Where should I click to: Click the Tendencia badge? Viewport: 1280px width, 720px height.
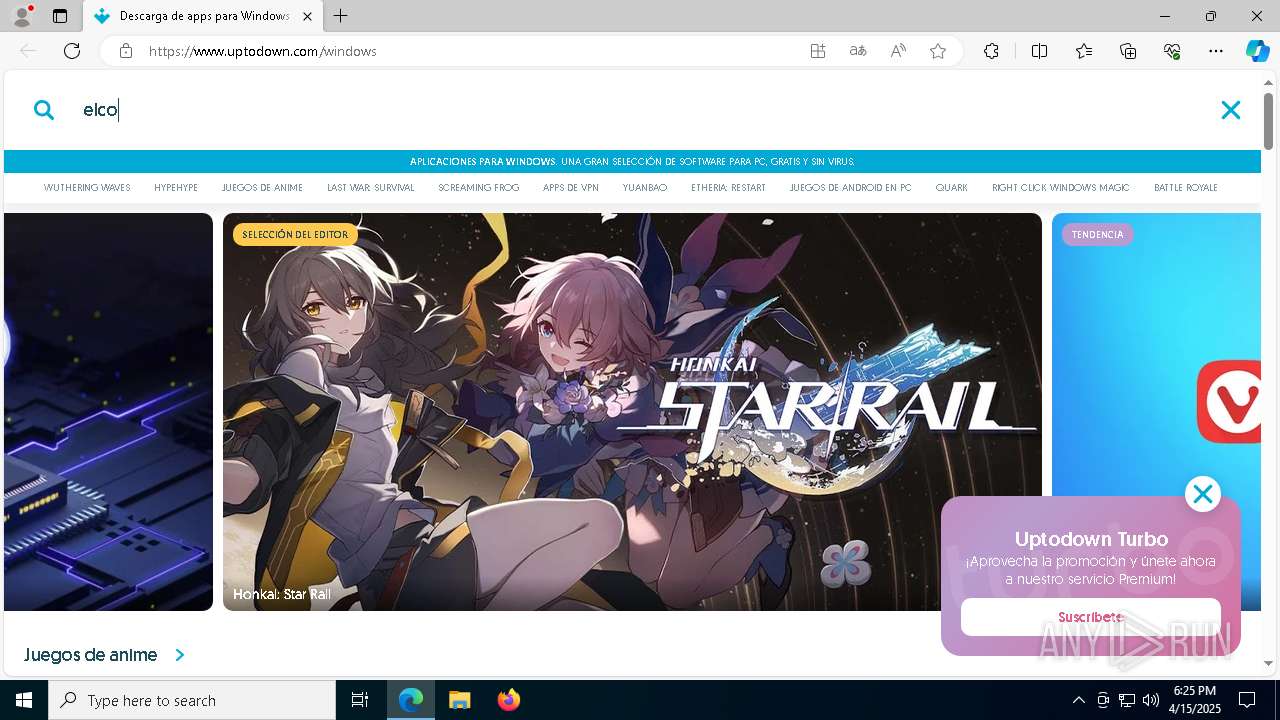point(1098,235)
